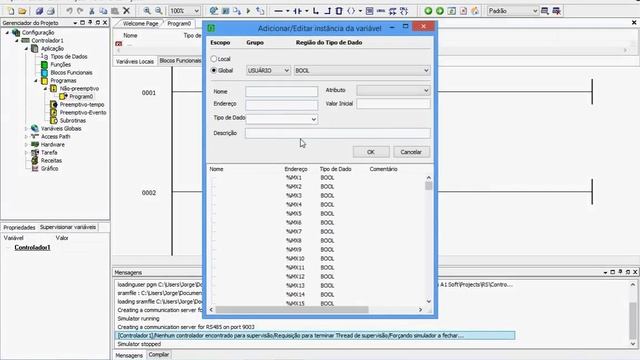Image resolution: width=640 pixels, height=360 pixels.
Task: Click the Endereço input field
Action: [282, 105]
